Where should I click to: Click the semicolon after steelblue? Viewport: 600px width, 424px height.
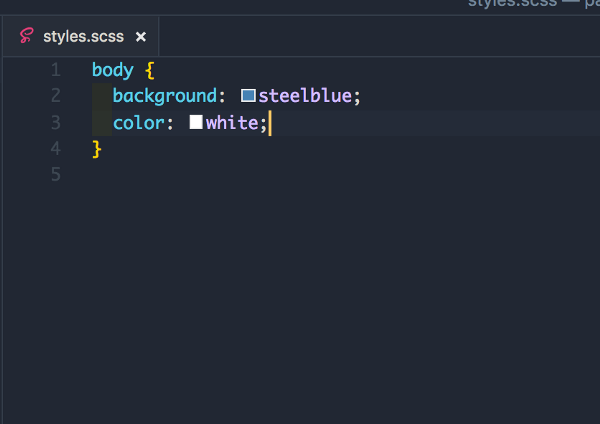tap(356, 96)
